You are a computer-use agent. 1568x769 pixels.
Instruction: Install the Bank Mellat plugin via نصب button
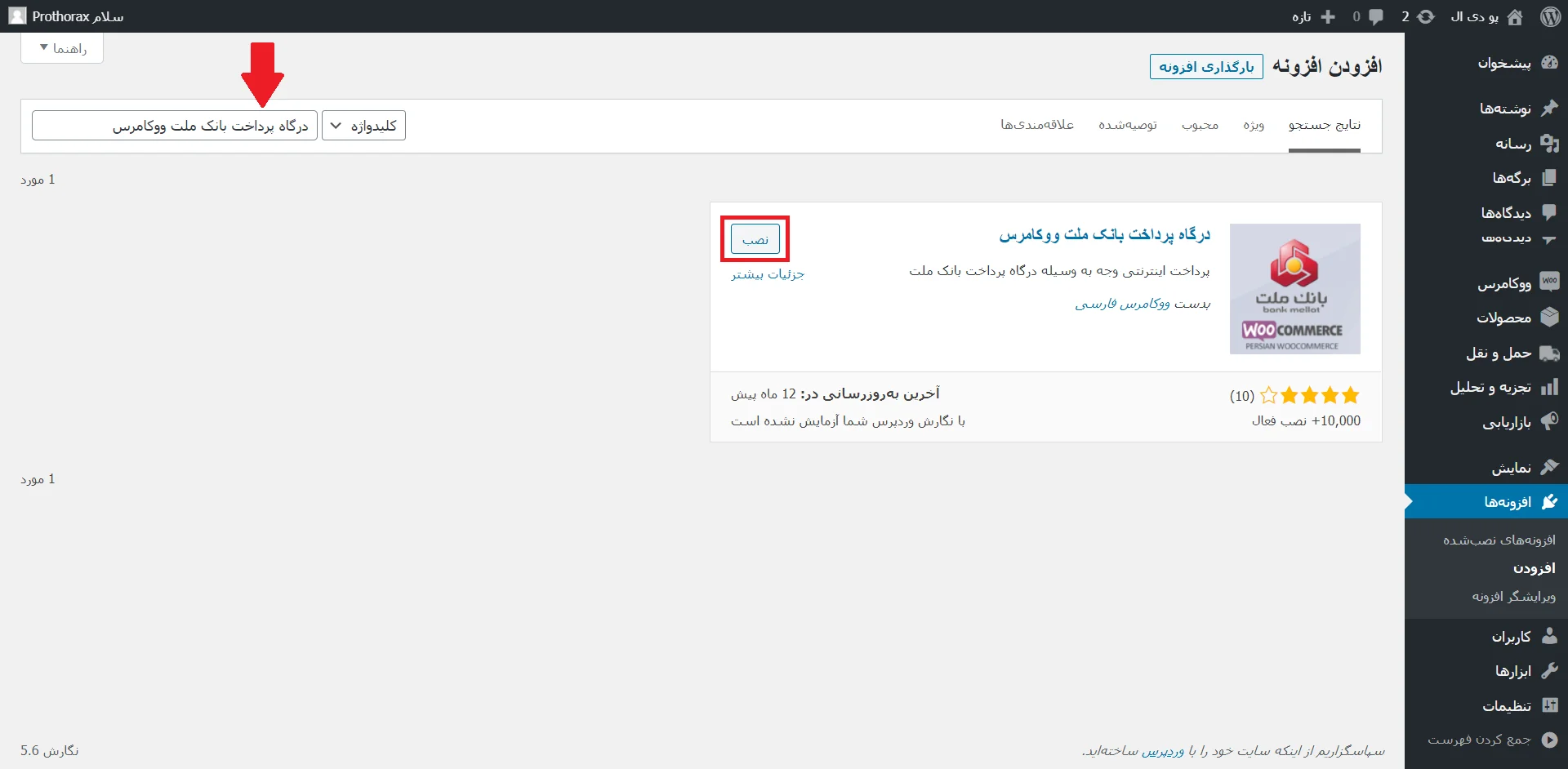coord(754,238)
